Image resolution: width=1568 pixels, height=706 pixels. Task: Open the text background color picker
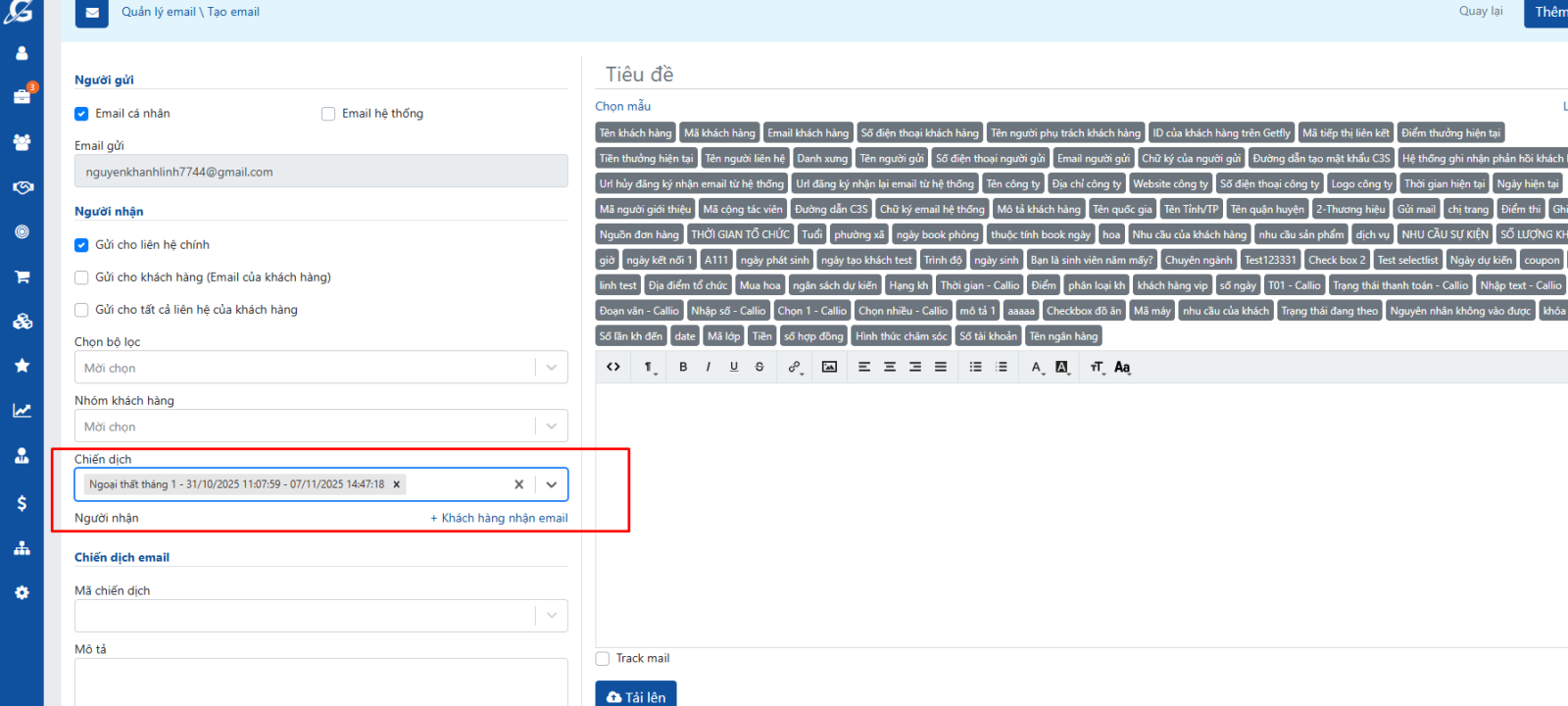click(1062, 367)
